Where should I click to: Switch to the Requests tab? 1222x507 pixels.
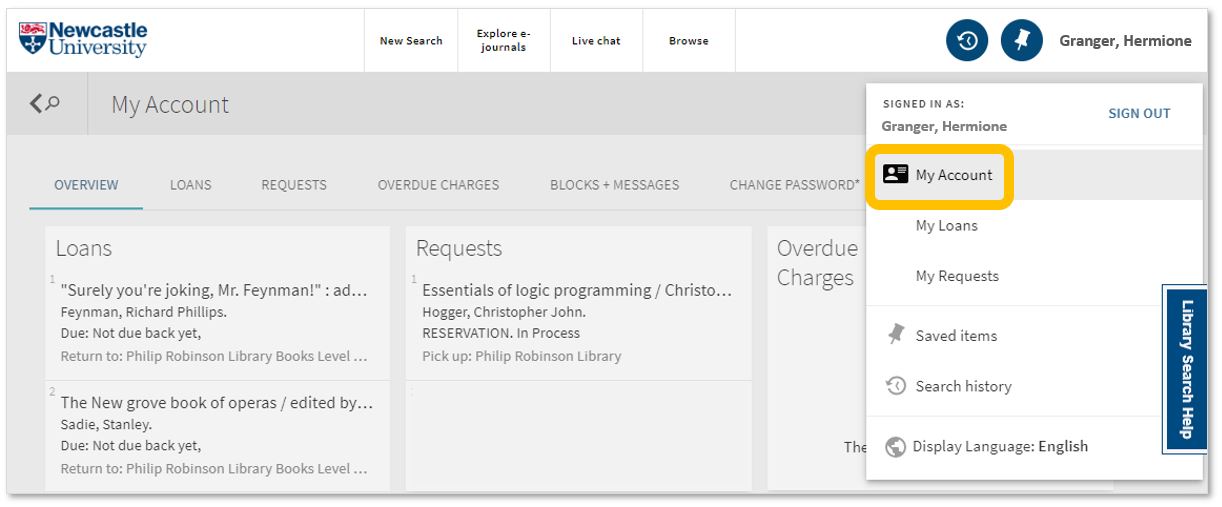[294, 185]
